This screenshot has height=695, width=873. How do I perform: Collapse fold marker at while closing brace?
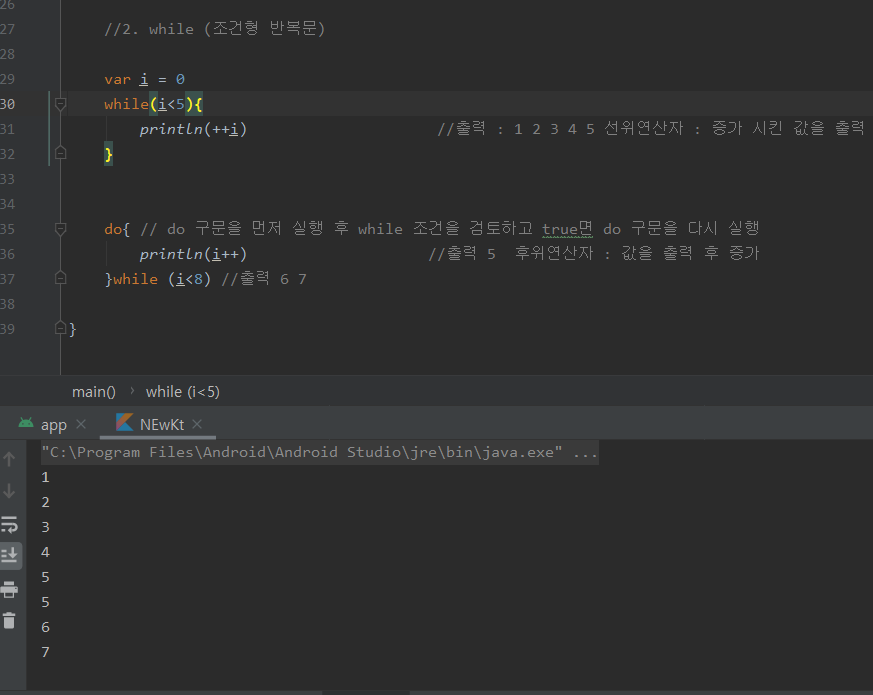[61, 153]
